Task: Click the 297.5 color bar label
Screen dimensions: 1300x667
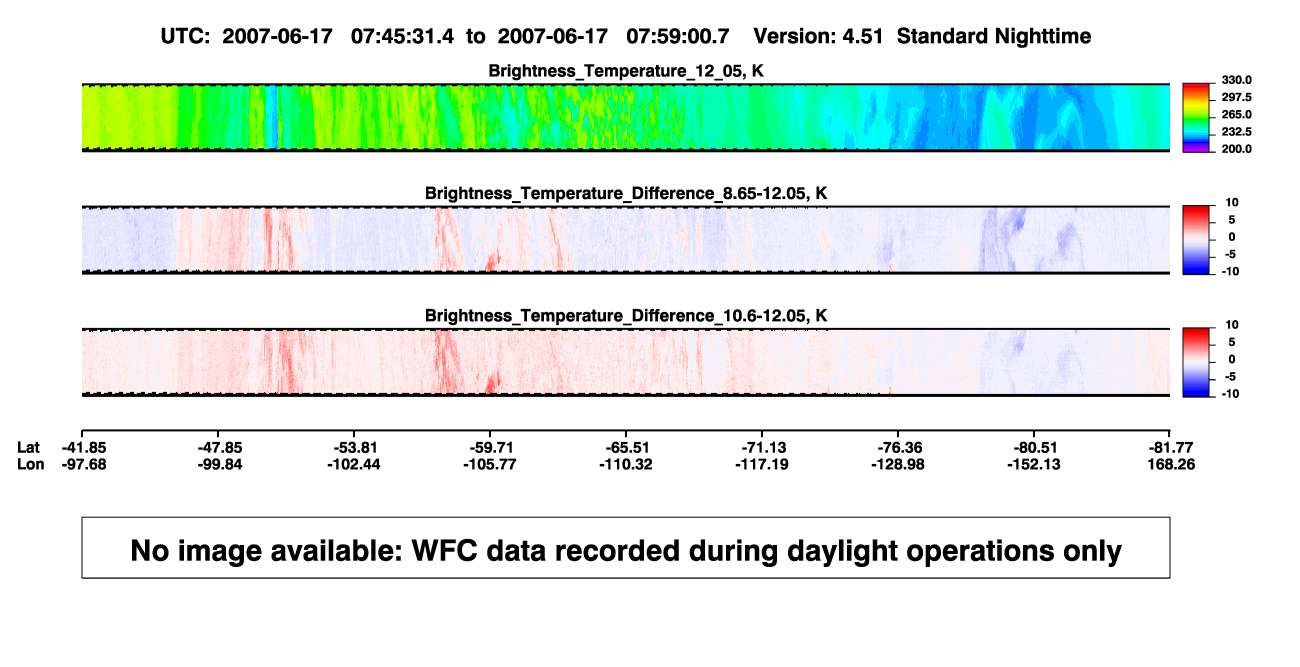Action: tap(1236, 98)
